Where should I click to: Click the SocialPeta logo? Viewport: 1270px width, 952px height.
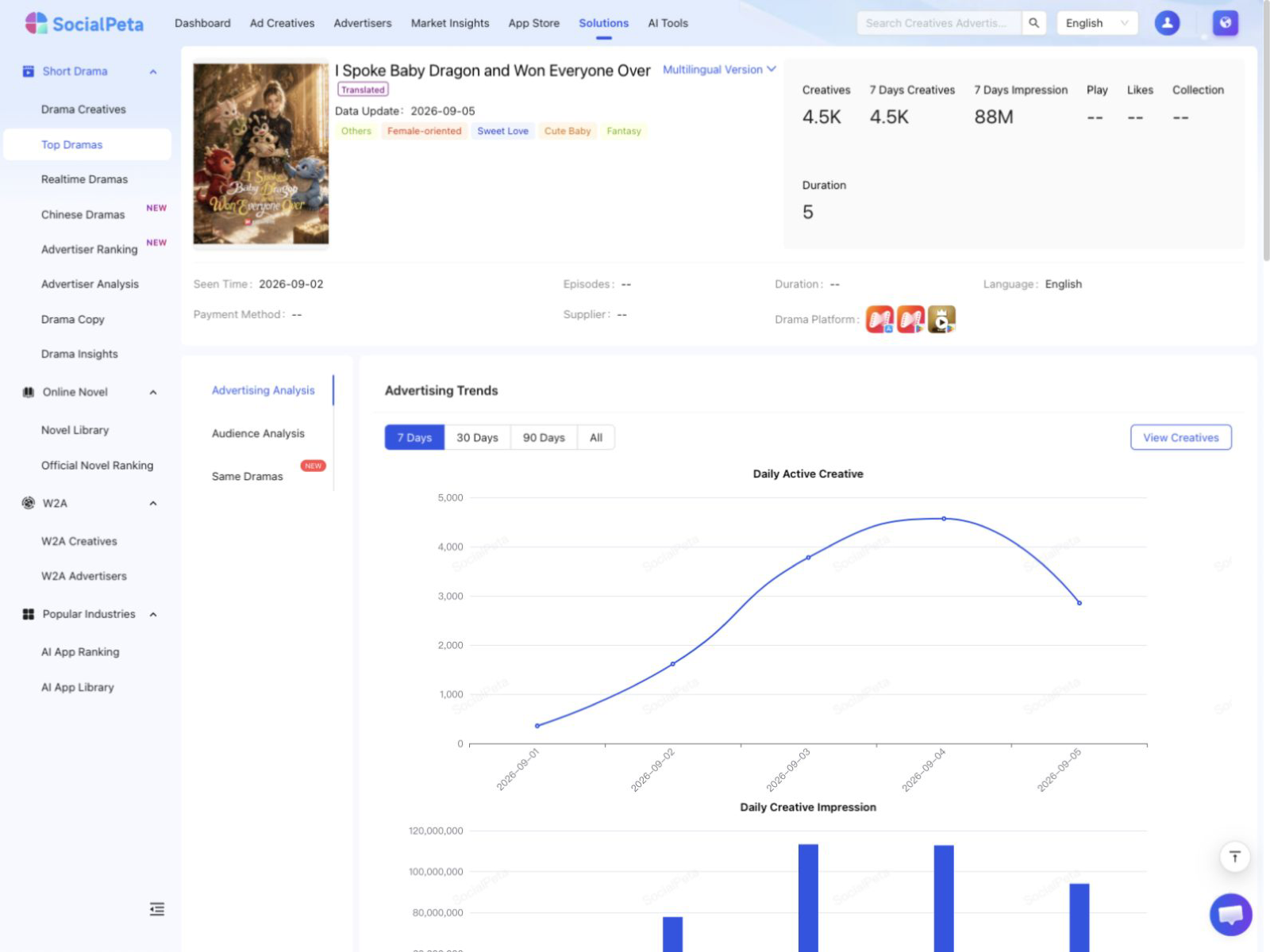[84, 23]
